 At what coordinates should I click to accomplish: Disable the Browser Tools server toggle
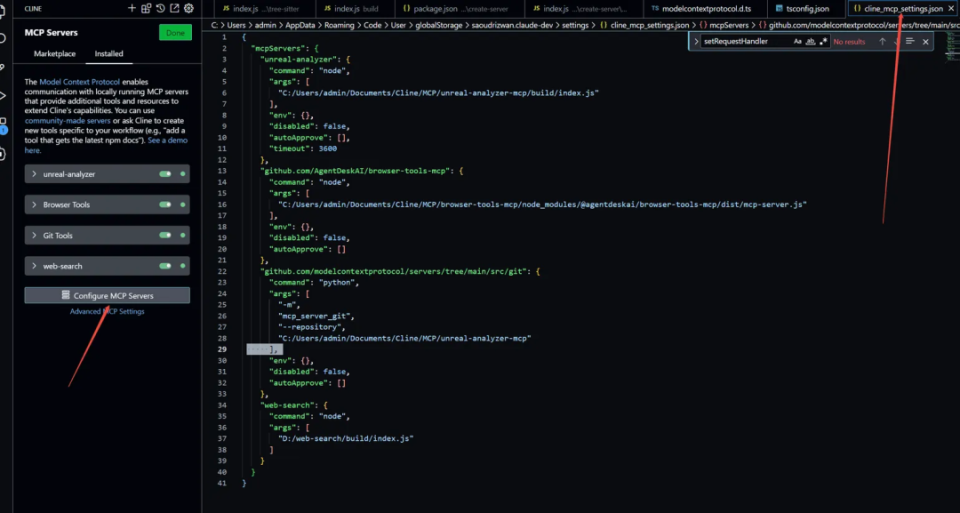click(x=165, y=204)
